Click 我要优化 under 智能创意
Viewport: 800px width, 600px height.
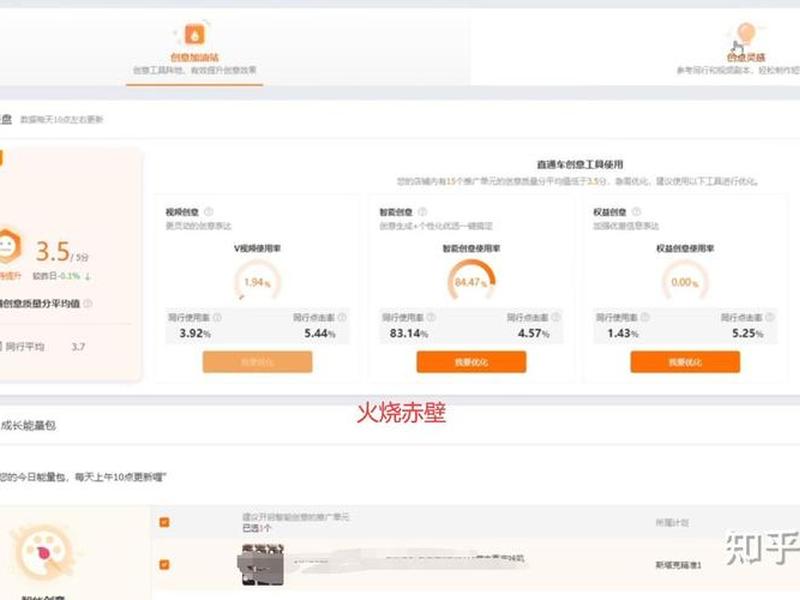pos(471,362)
